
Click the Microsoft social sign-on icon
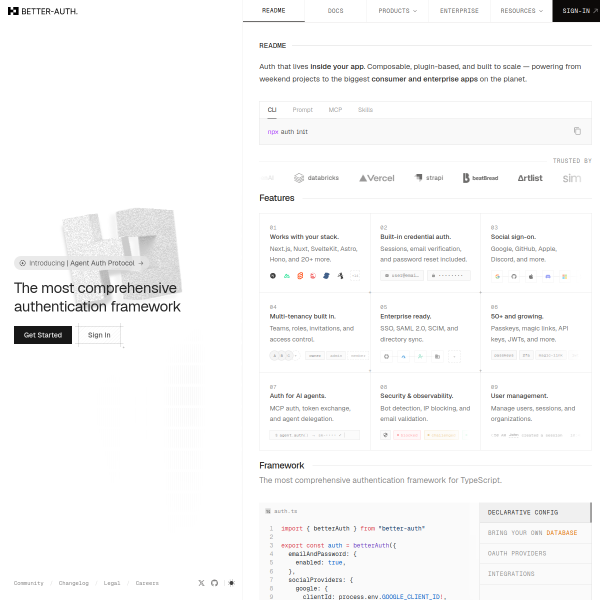(564, 276)
